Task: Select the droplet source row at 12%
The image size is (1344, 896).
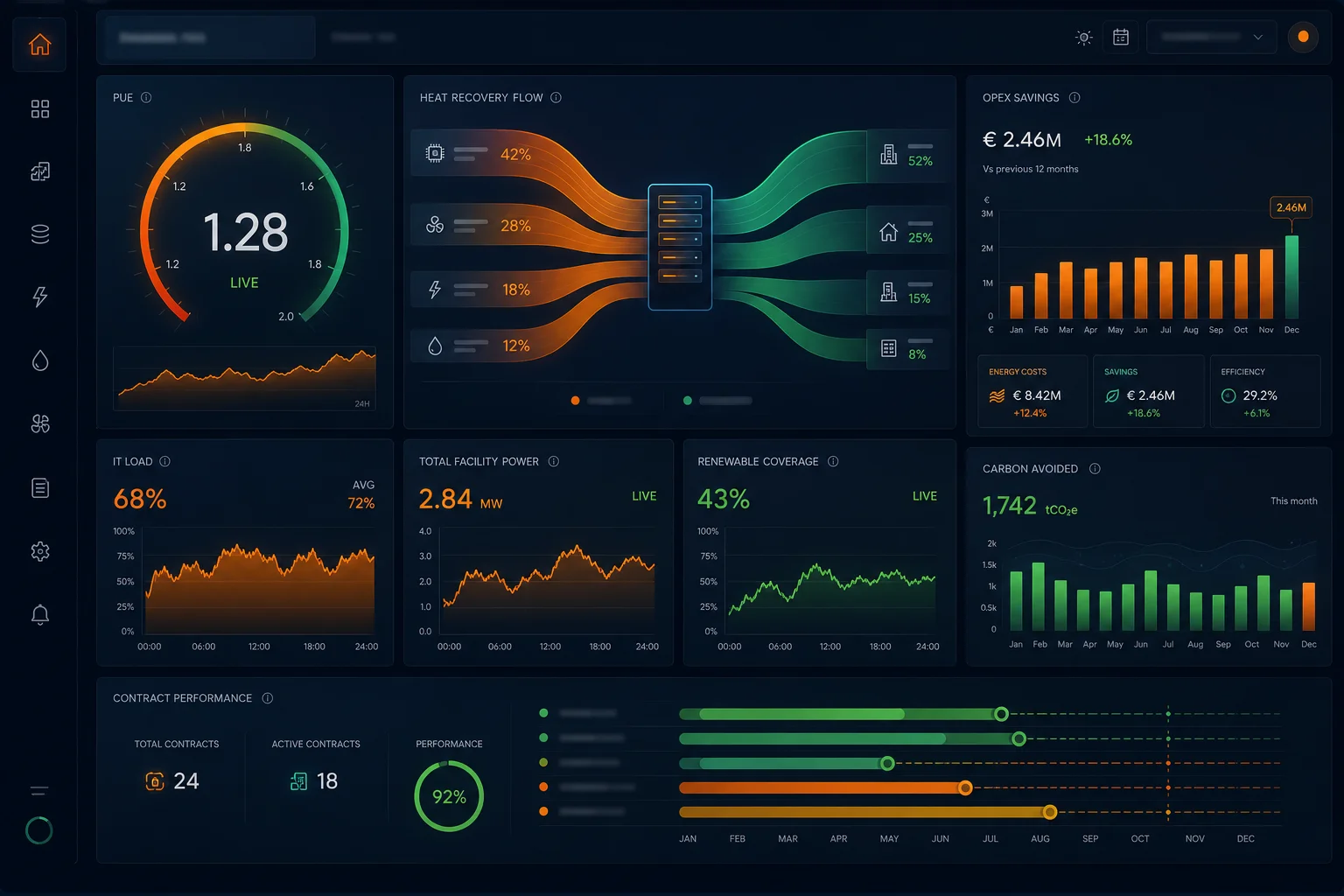Action: tap(478, 346)
